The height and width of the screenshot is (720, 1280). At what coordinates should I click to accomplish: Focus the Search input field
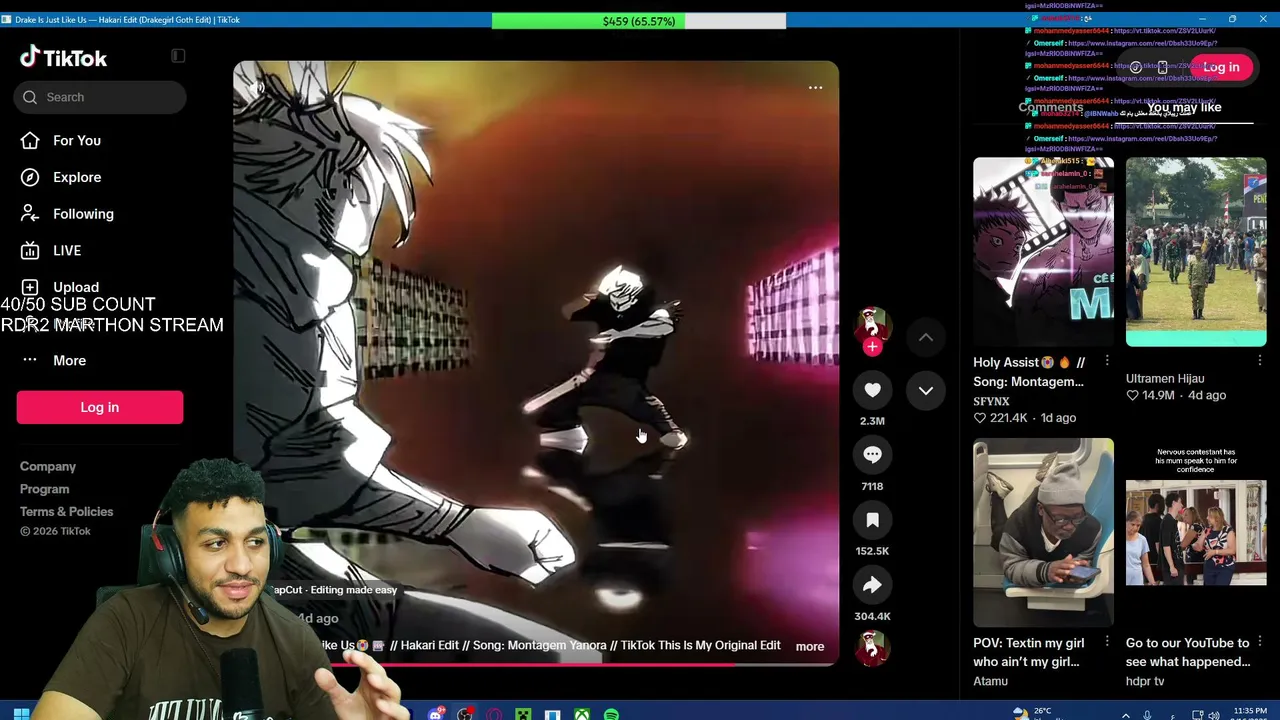[x=100, y=97]
